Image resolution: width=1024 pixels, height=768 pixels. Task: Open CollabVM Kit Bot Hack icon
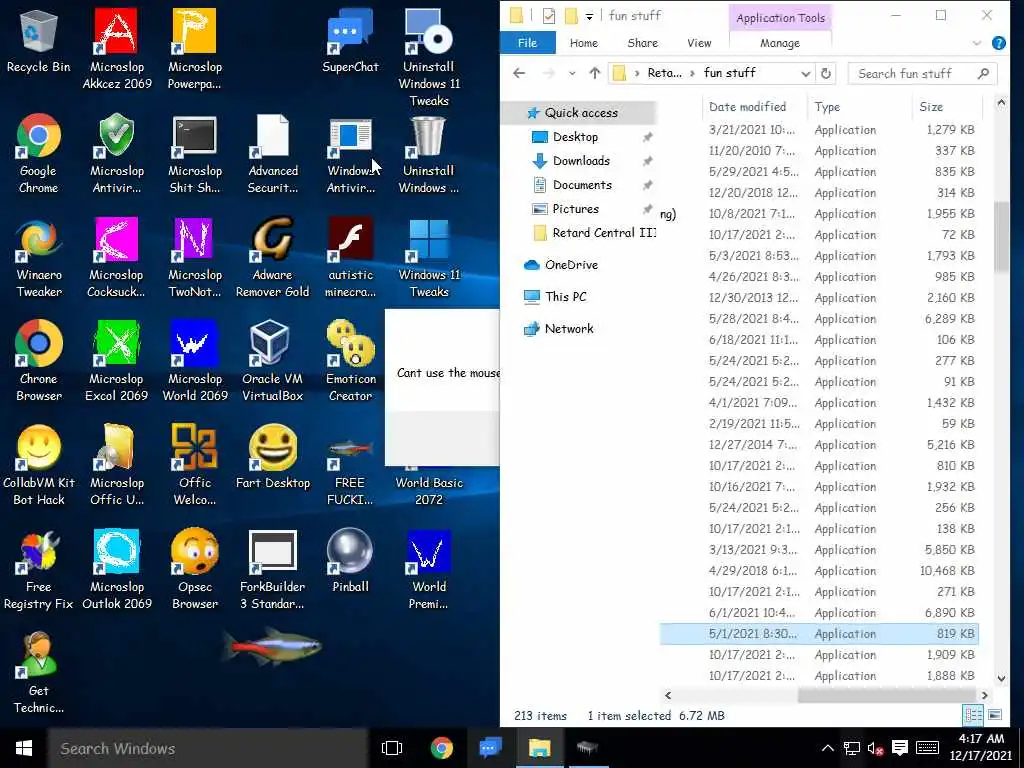click(39, 465)
